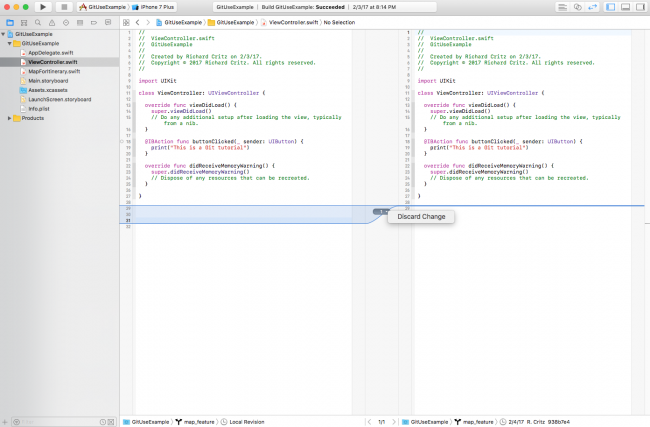650x427 pixels.
Task: Go back in editor history
Action: [x=138, y=22]
